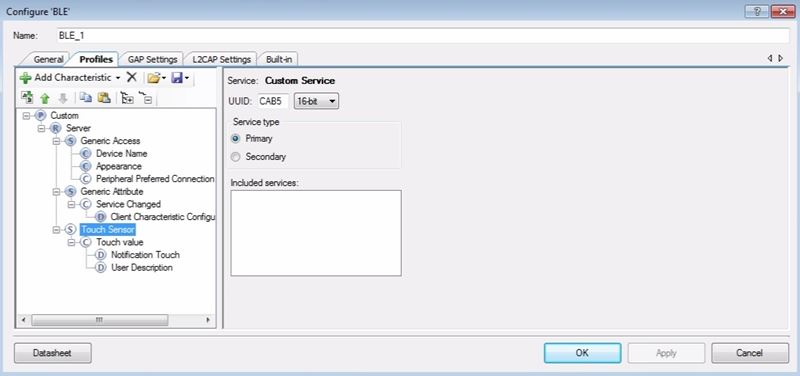This screenshot has height=376, width=800.
Task: Select Notification Touch in the tree
Action: (x=145, y=255)
